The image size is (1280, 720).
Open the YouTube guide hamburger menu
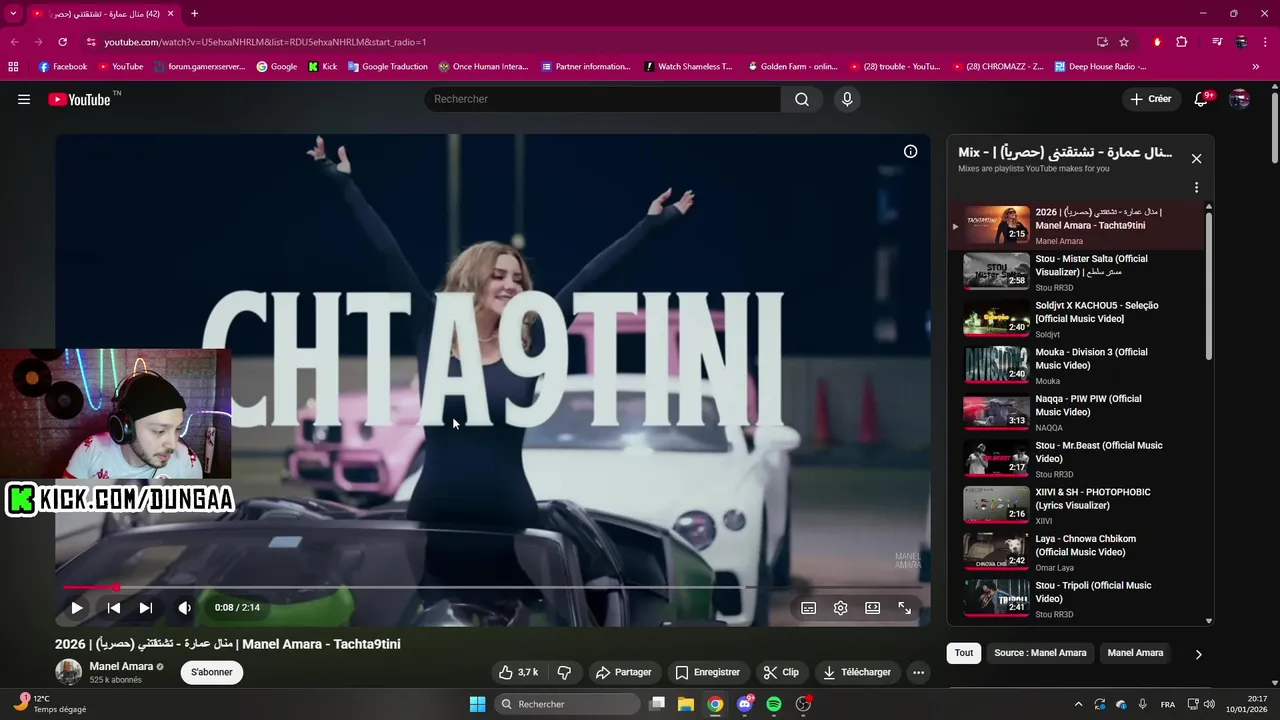tap(24, 99)
